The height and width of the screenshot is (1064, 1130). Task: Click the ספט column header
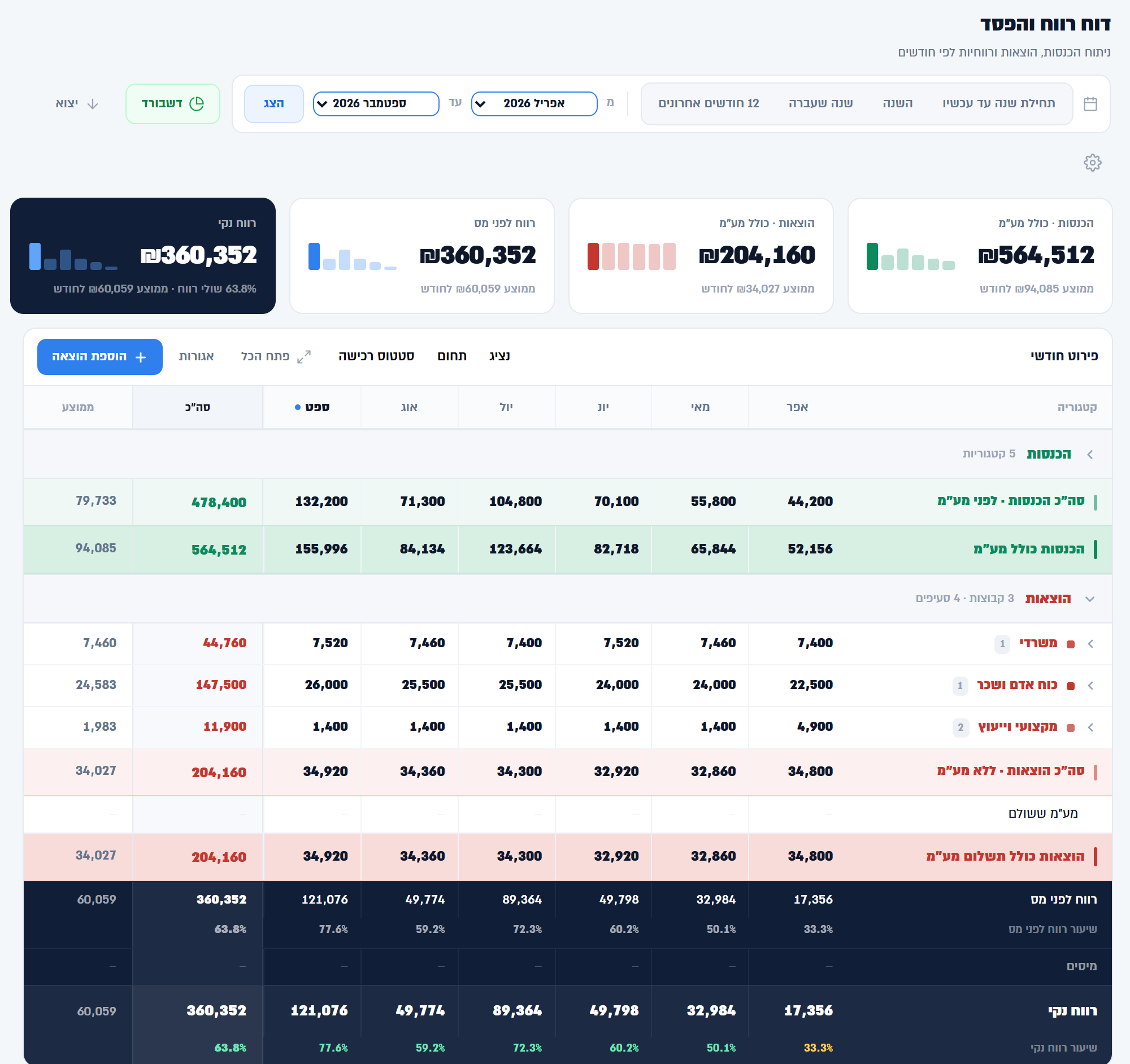click(x=312, y=407)
